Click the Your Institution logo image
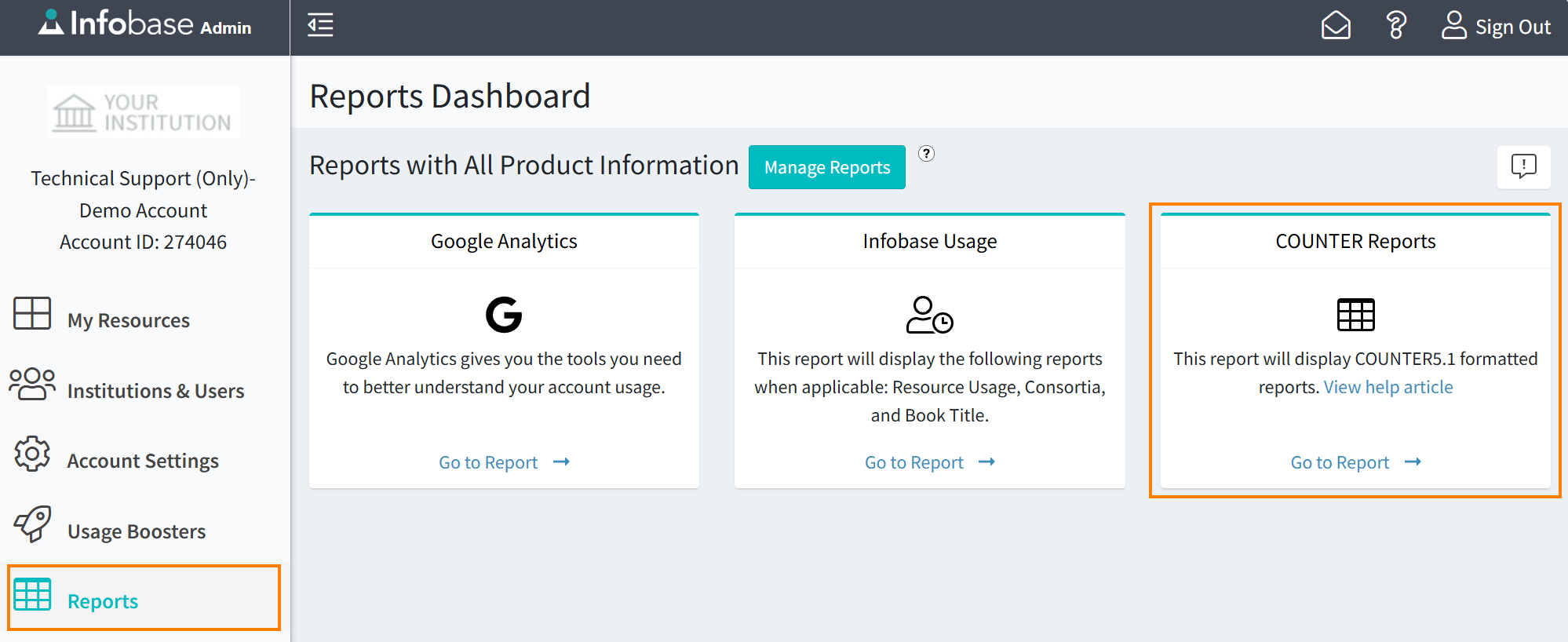This screenshot has width=1568, height=642. click(x=143, y=111)
